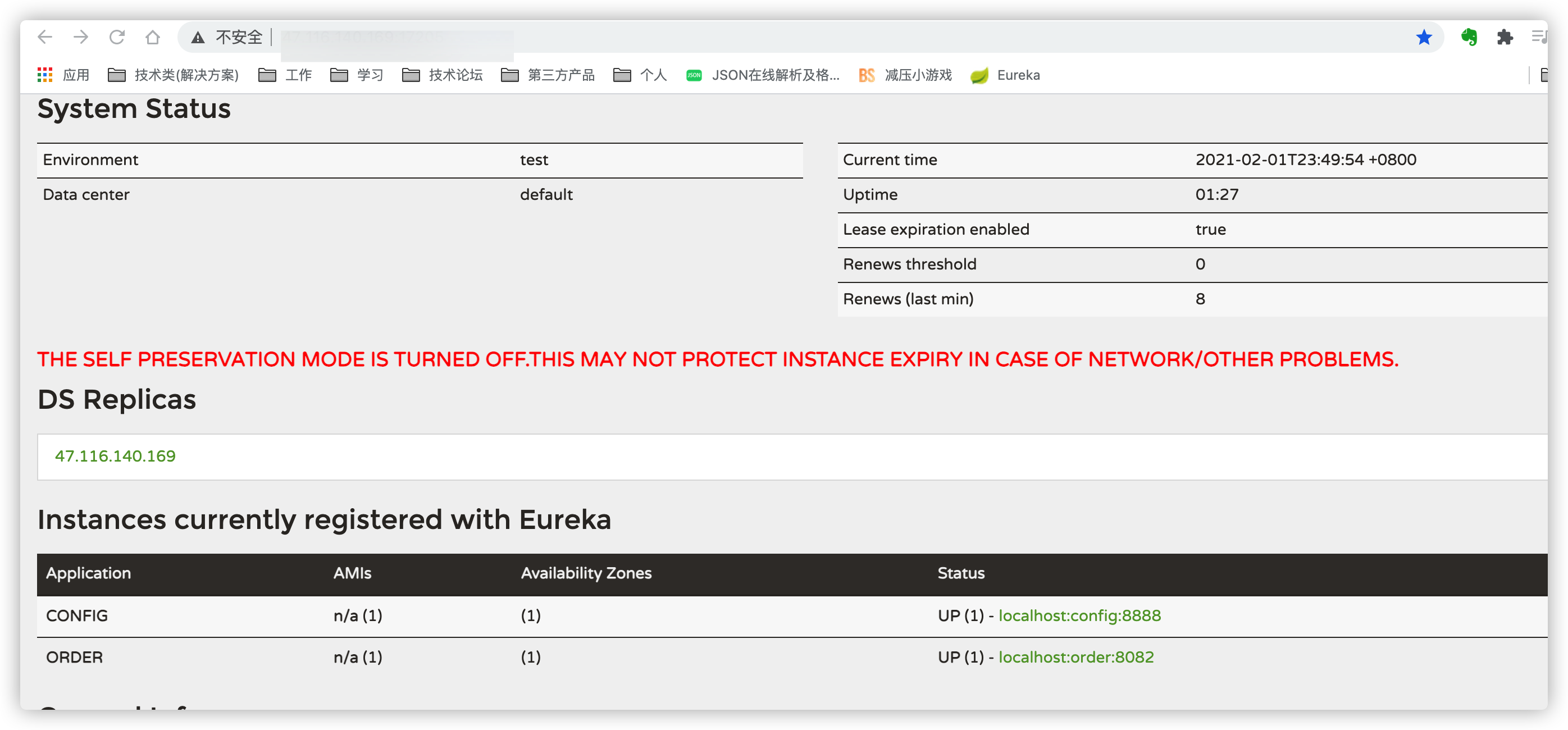Viewport: 1568px width, 730px height.
Task: Click the Environment value test
Action: (x=534, y=159)
